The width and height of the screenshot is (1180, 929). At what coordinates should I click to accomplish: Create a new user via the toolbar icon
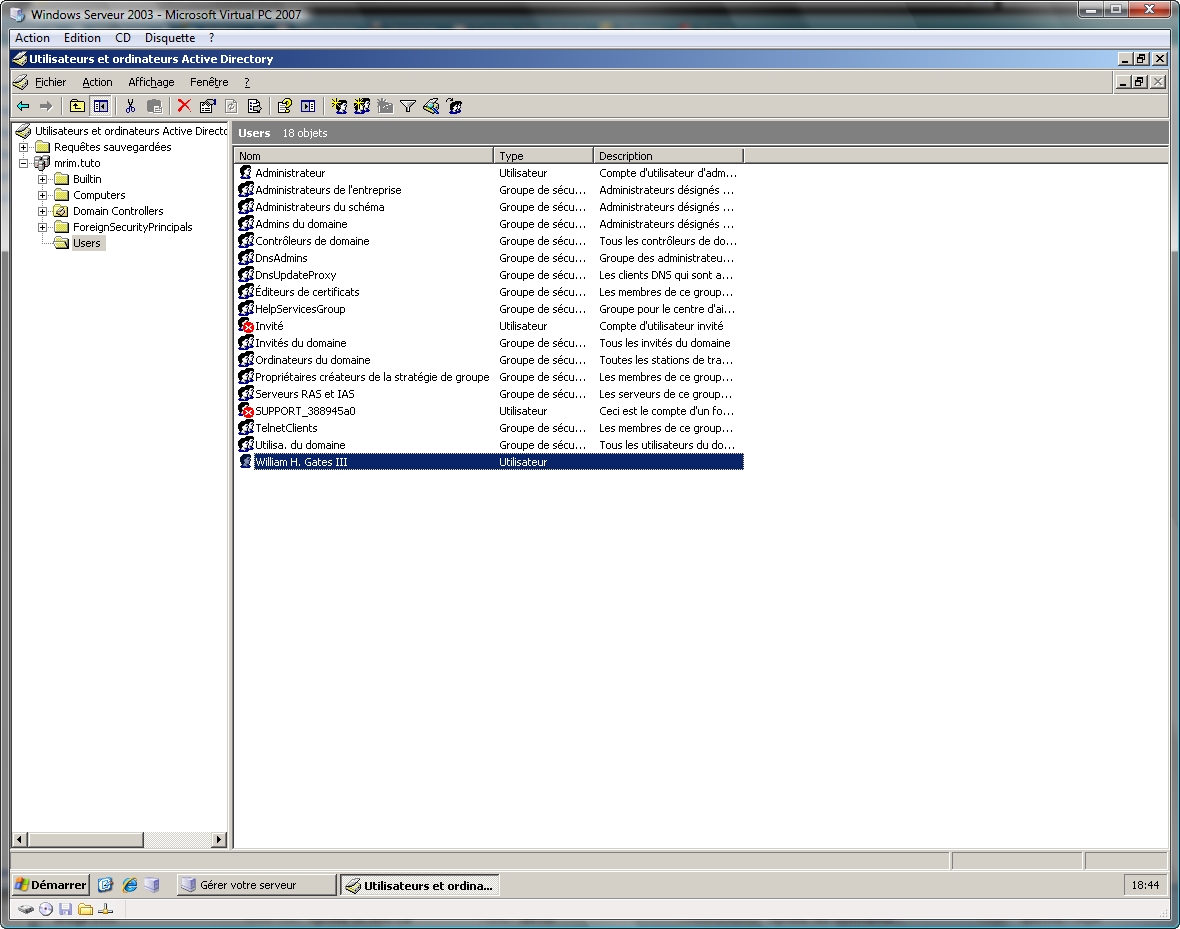click(339, 106)
